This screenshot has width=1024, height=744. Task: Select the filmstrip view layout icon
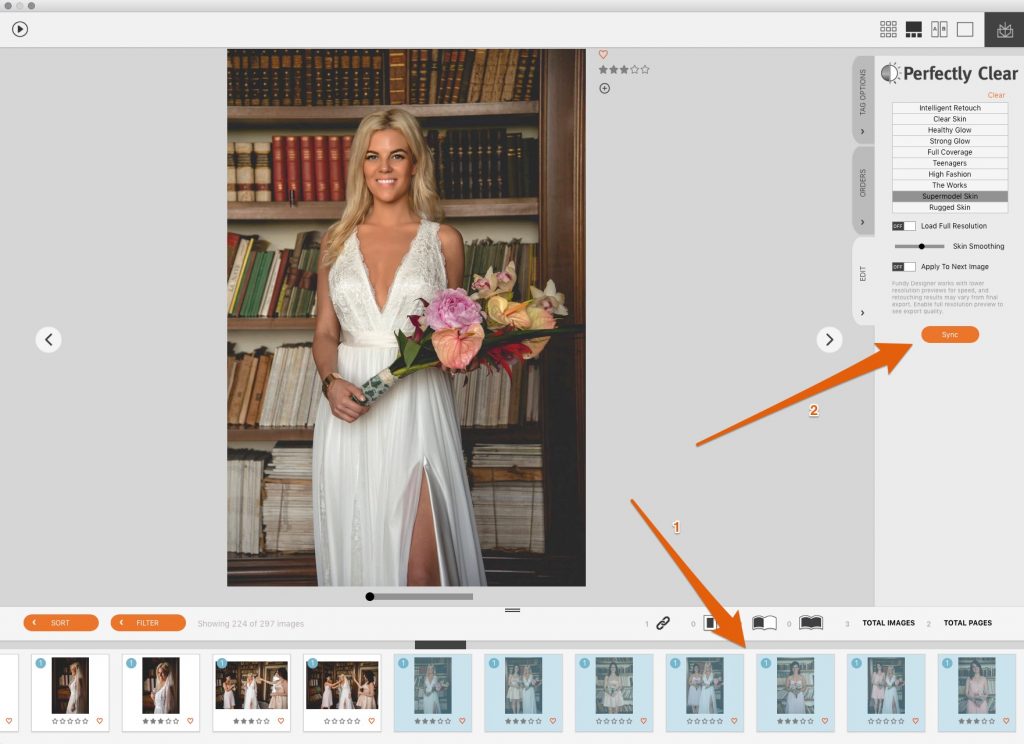tap(914, 29)
